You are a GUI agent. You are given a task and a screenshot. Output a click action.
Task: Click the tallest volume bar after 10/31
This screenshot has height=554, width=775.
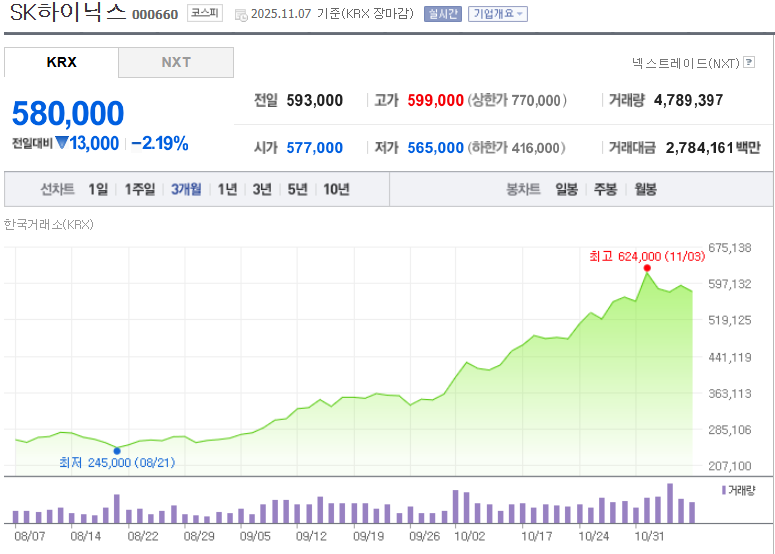click(x=670, y=503)
